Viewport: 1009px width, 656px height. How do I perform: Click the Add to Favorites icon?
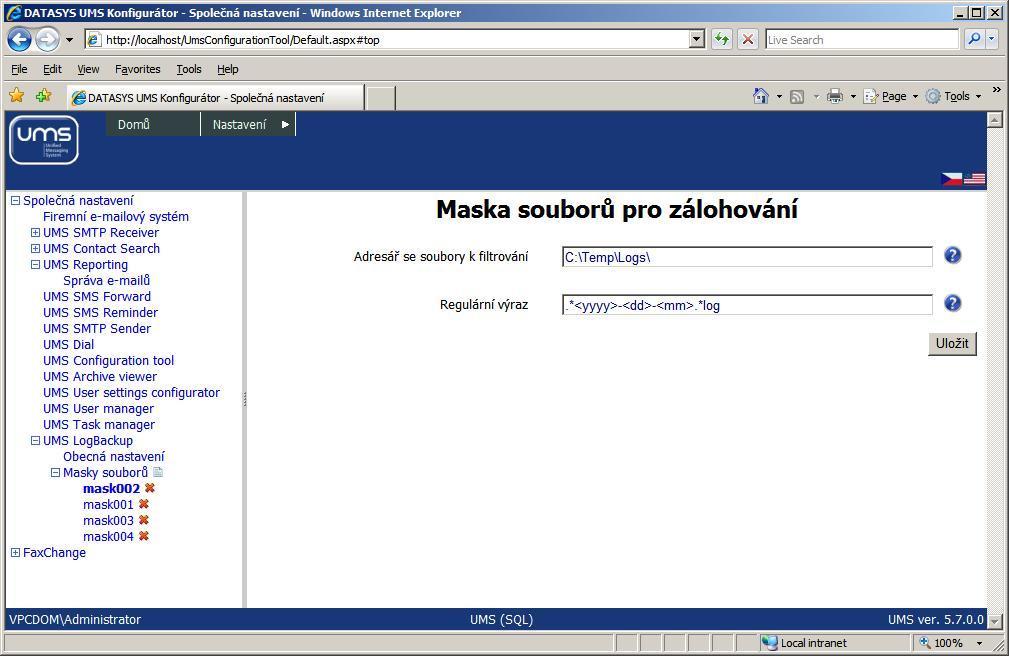(x=44, y=96)
